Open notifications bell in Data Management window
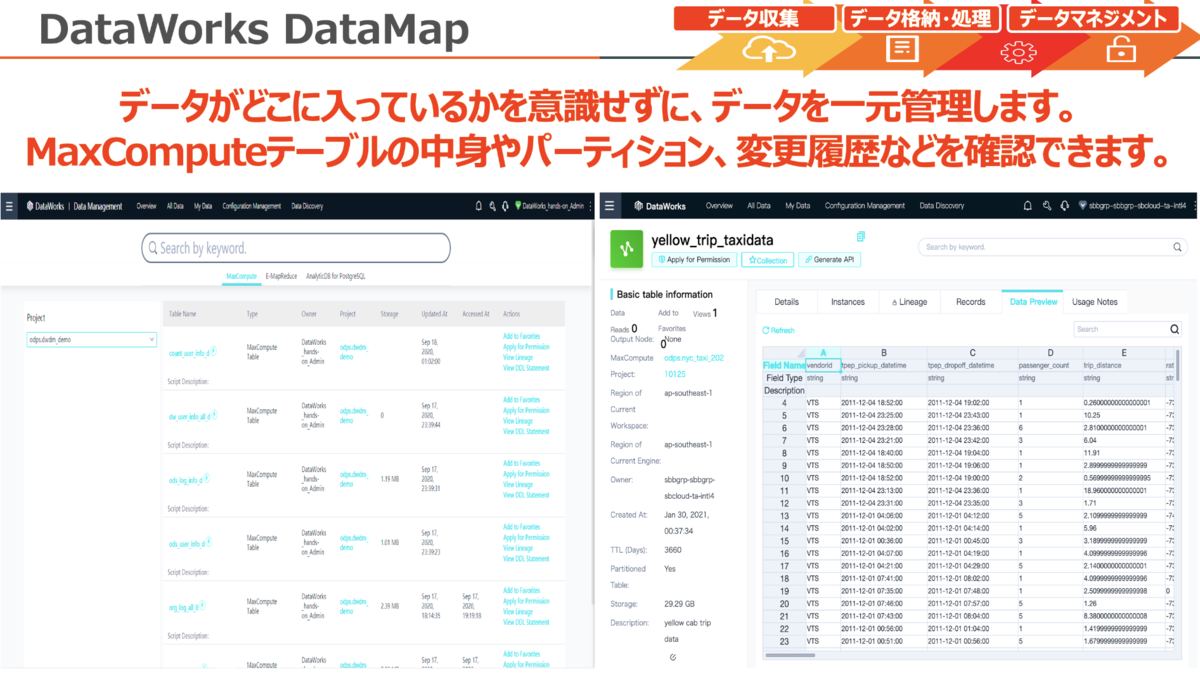This screenshot has height=673, width=1200. 478,206
